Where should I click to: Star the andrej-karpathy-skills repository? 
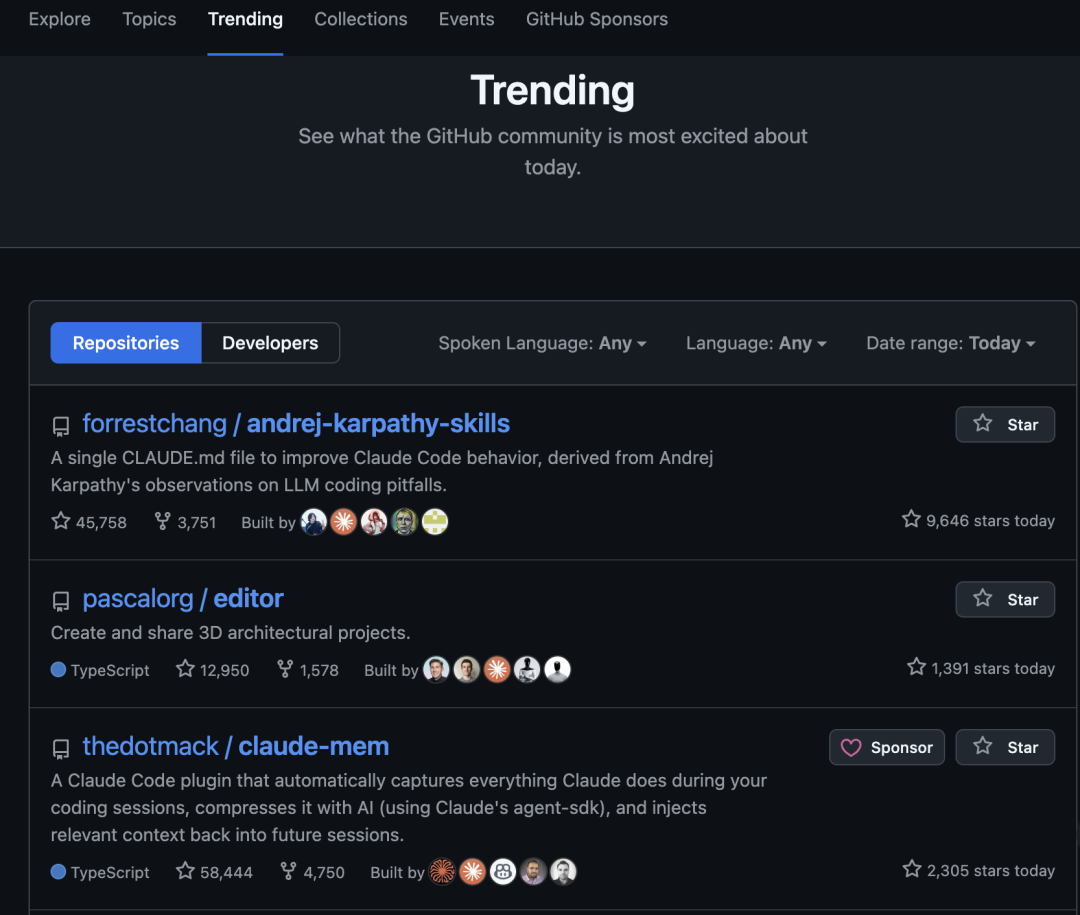(1005, 424)
